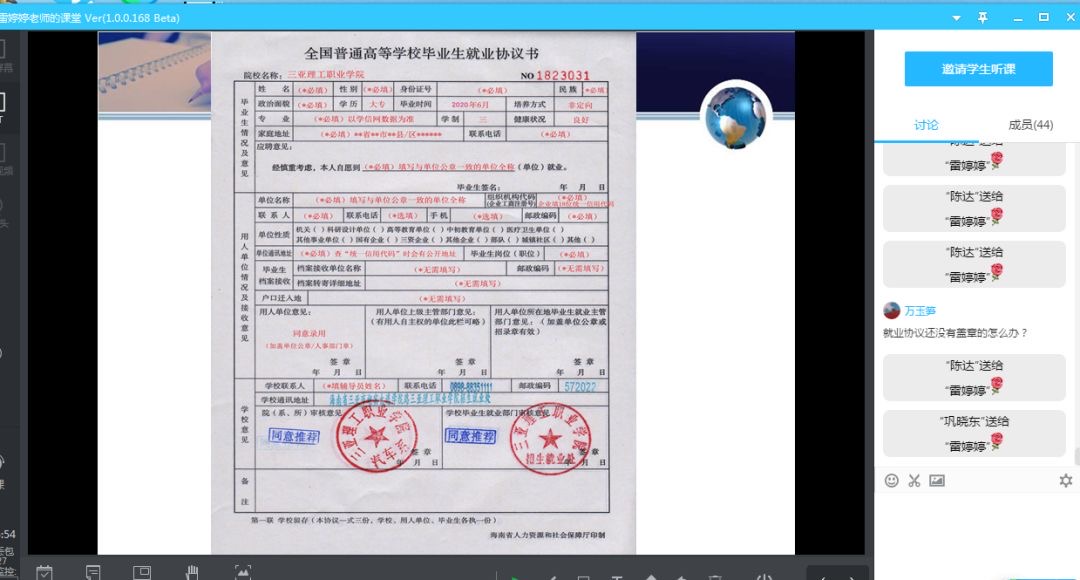Viewport: 1080px width, 580px height.
Task: Click 万玉萝's avatar in discussion
Action: point(891,311)
